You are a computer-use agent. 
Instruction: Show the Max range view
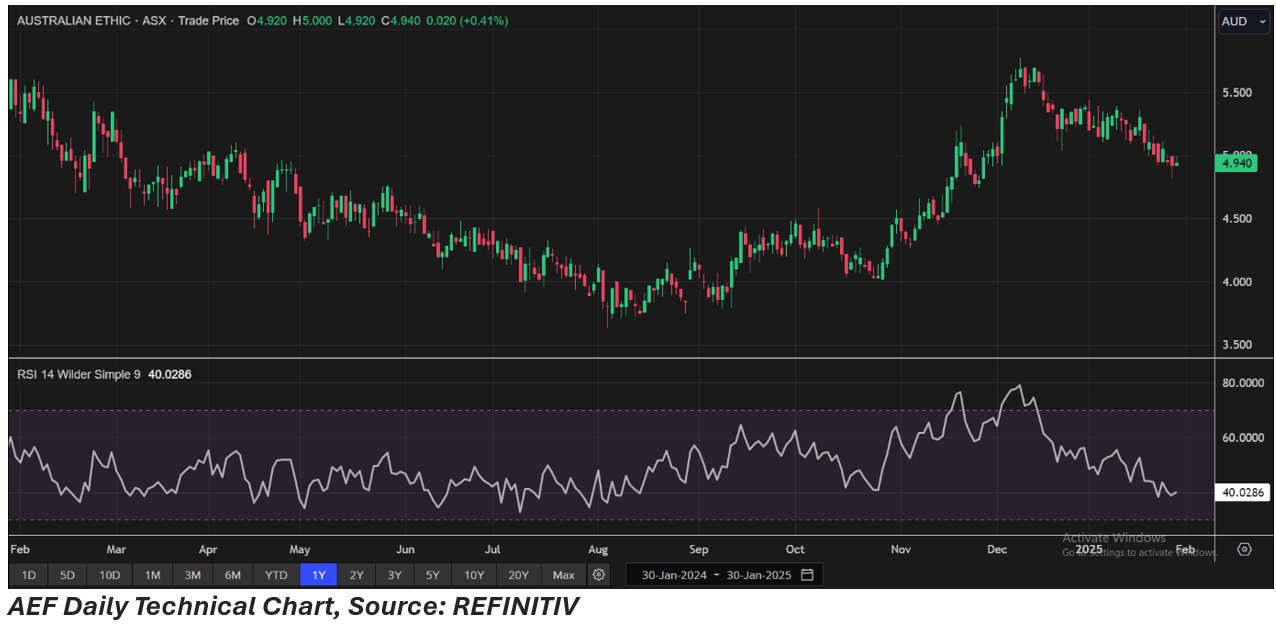pos(563,575)
